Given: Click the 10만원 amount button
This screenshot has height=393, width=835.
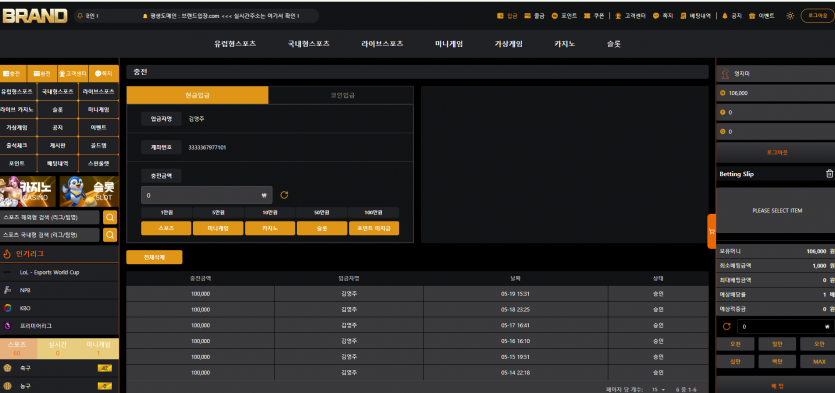Looking at the screenshot, I should (269, 212).
